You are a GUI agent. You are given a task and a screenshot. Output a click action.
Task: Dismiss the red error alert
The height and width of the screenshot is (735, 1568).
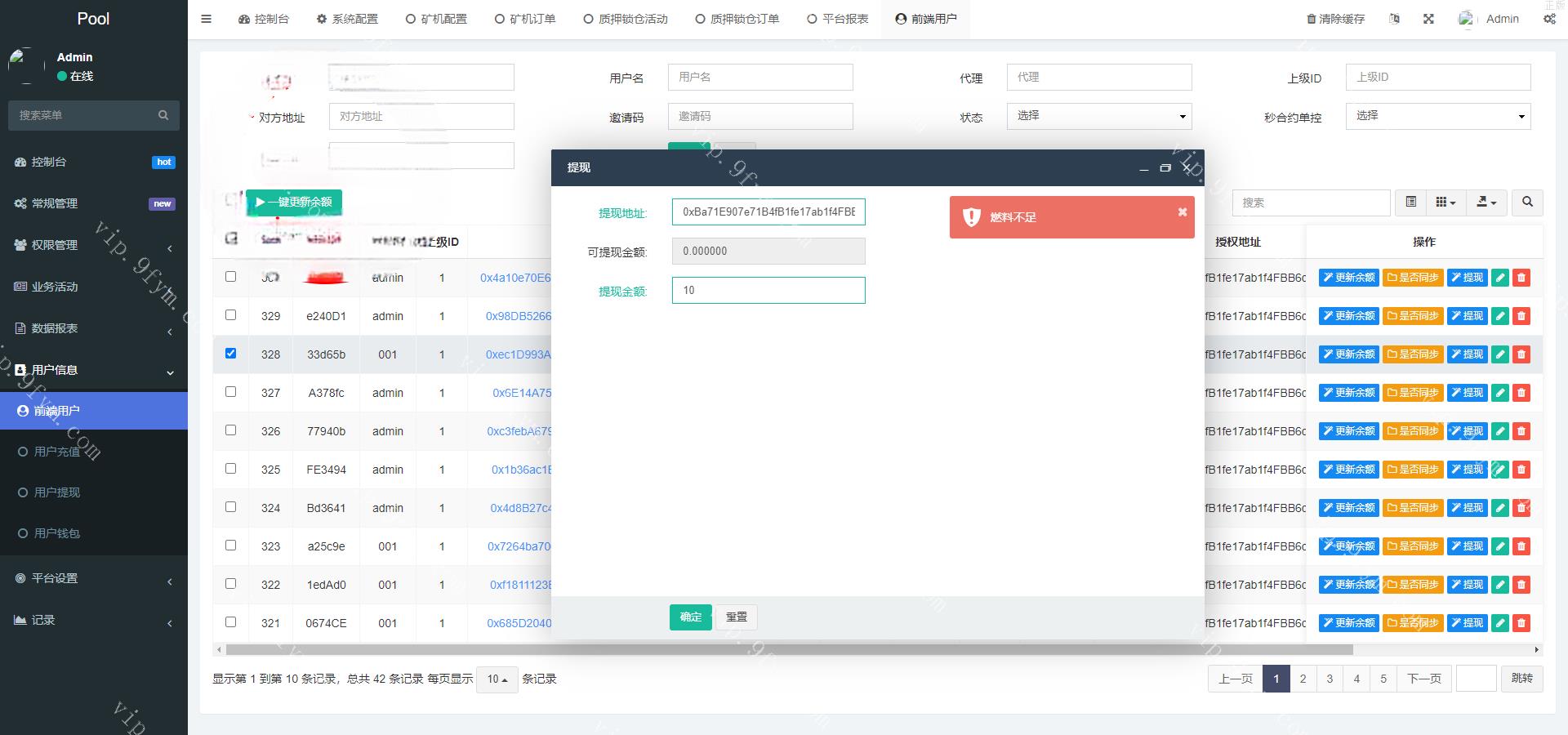click(1182, 212)
